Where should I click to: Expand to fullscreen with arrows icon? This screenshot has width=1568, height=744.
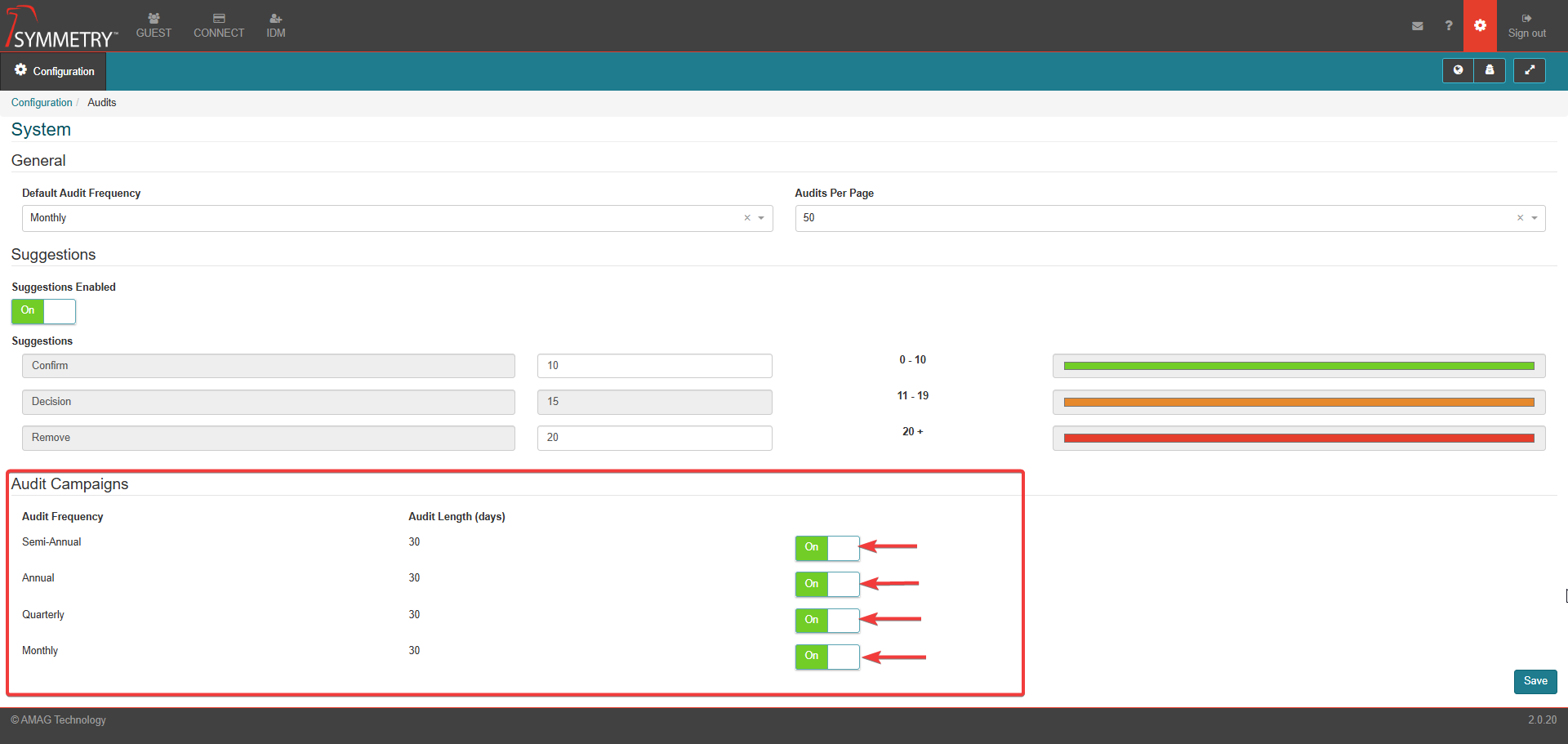(1529, 71)
